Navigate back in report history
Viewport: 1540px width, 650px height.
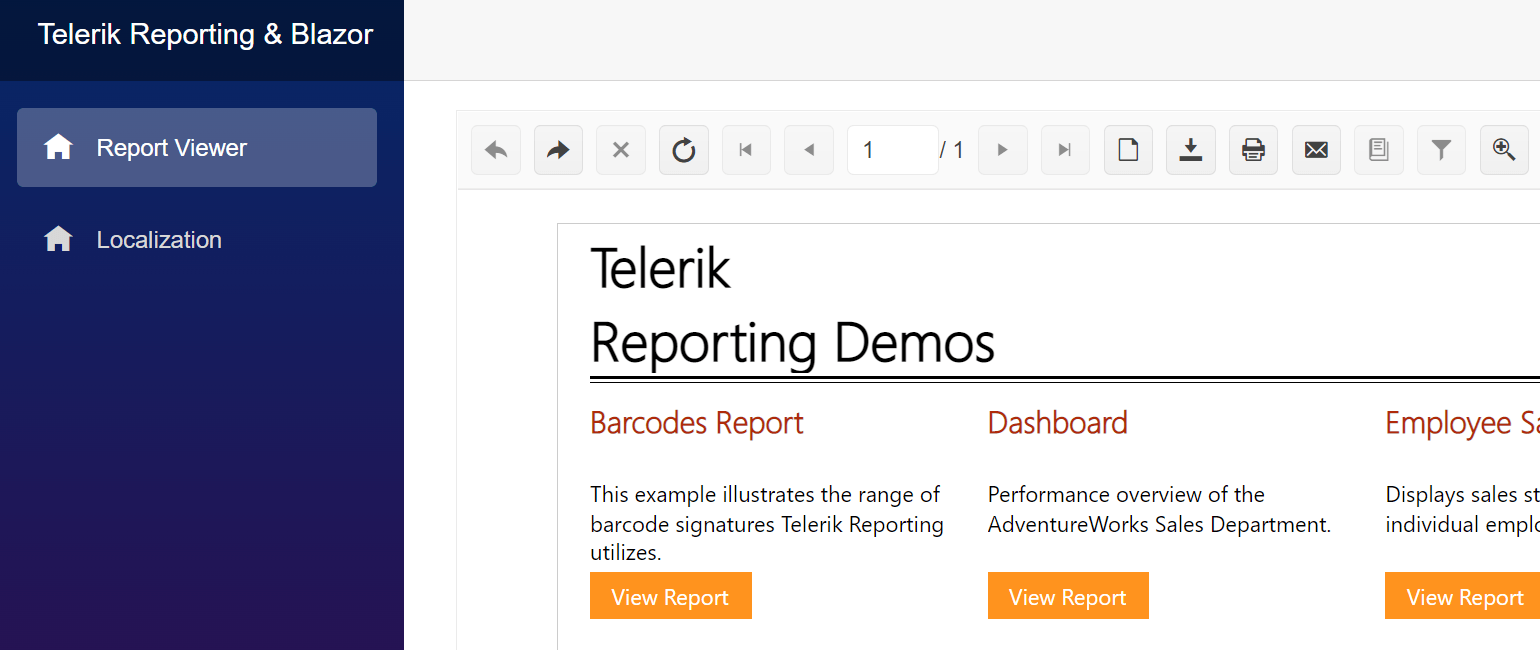(496, 150)
